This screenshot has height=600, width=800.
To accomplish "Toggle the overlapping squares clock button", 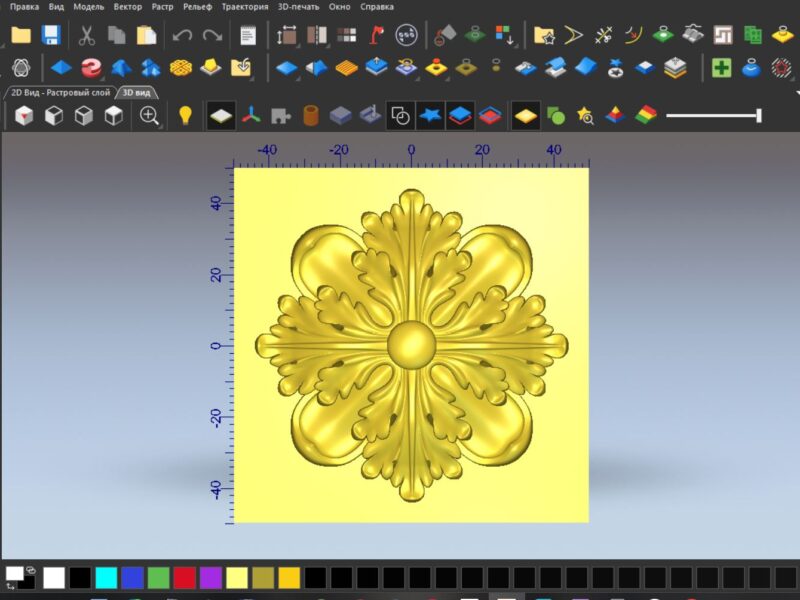I will coord(401,115).
